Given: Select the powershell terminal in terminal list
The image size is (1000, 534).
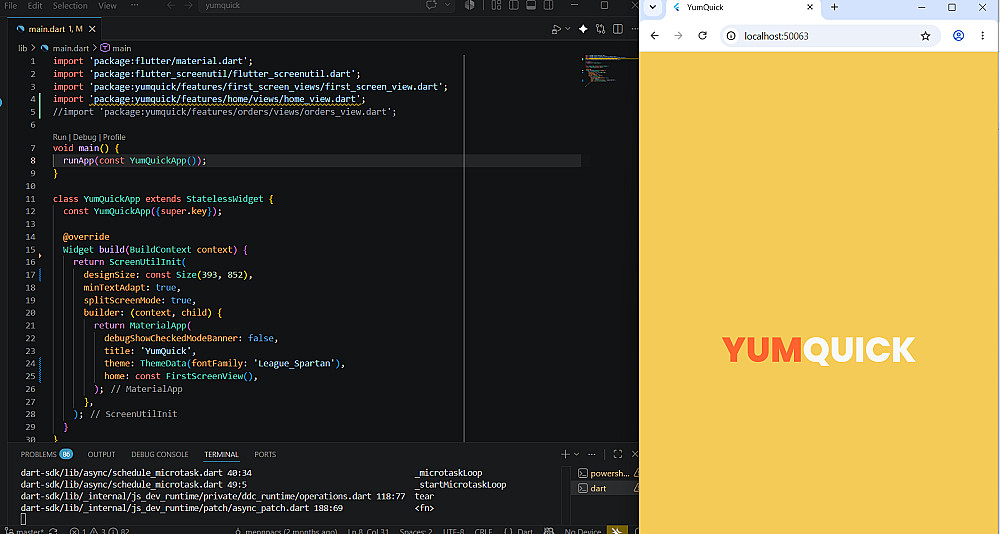Looking at the screenshot, I should 604,473.
